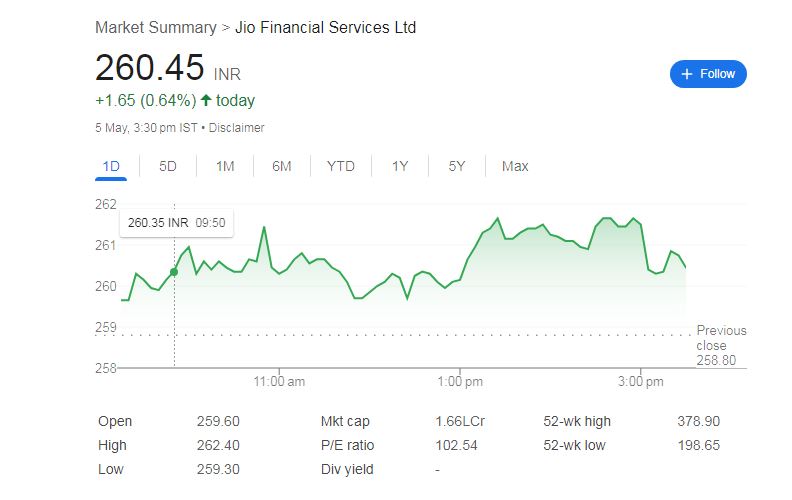792x500 pixels.
Task: Click the Mkt cap value 1.66LCr
Action: tap(460, 421)
